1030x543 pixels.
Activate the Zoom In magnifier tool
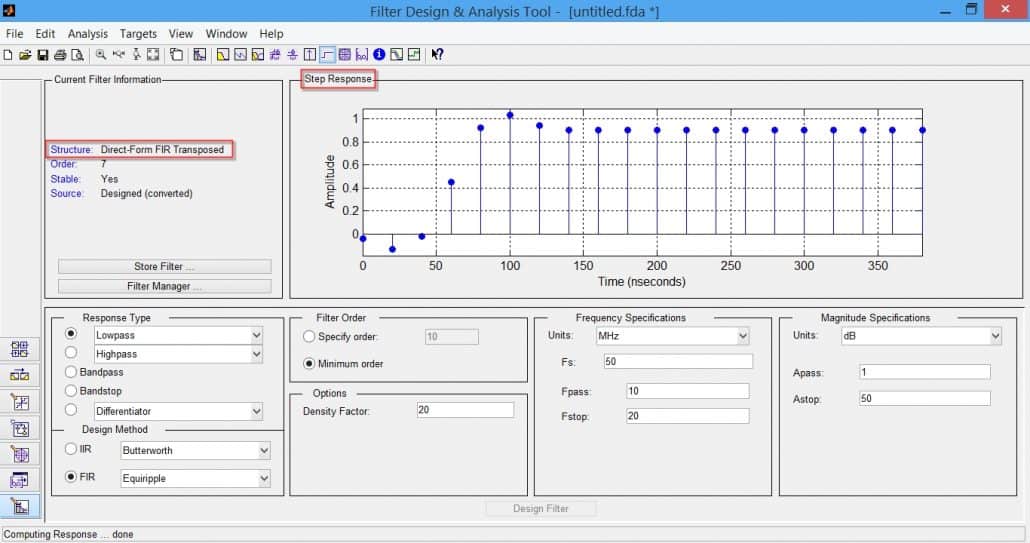coord(101,55)
